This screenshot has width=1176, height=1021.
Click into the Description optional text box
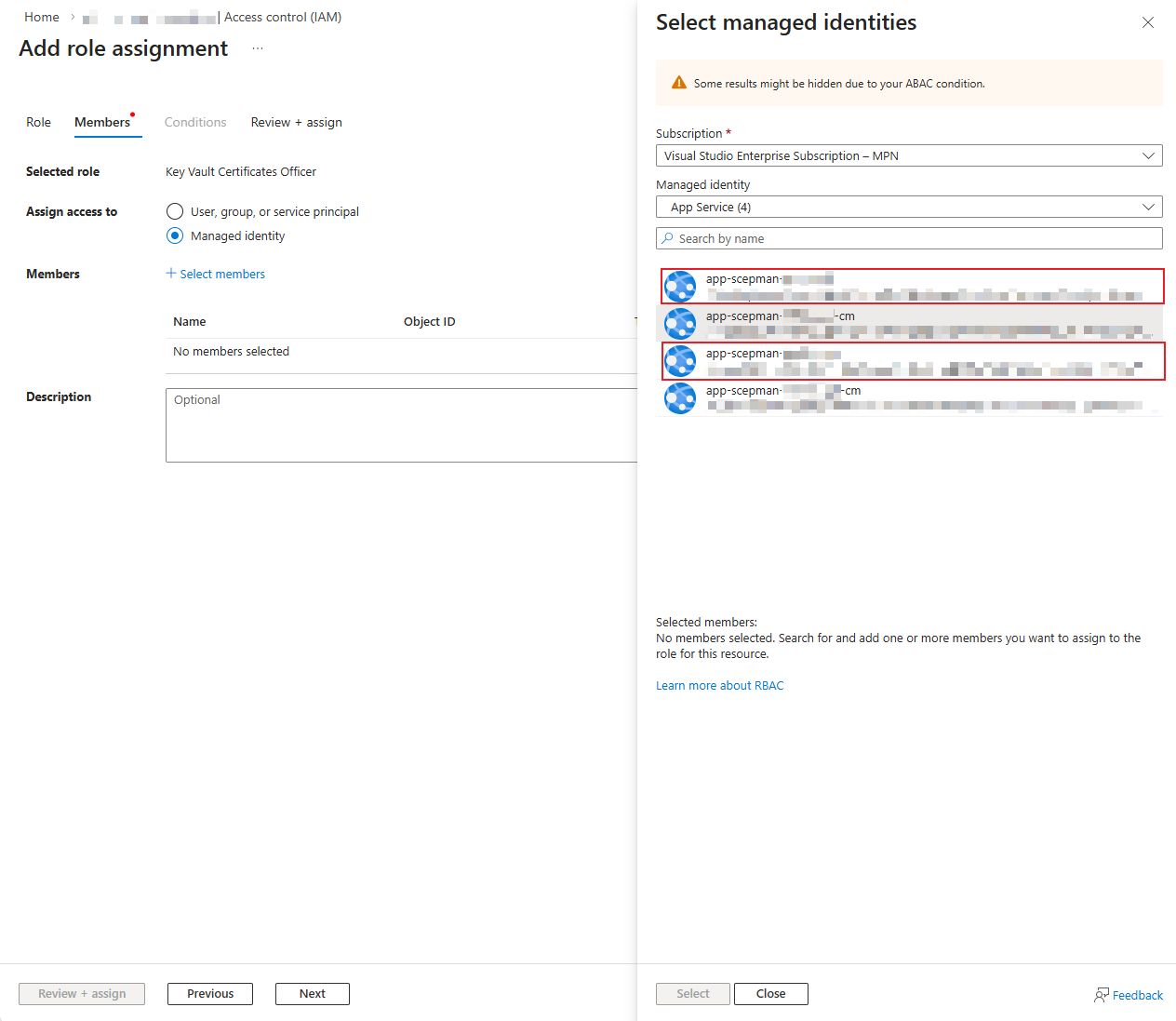point(402,425)
